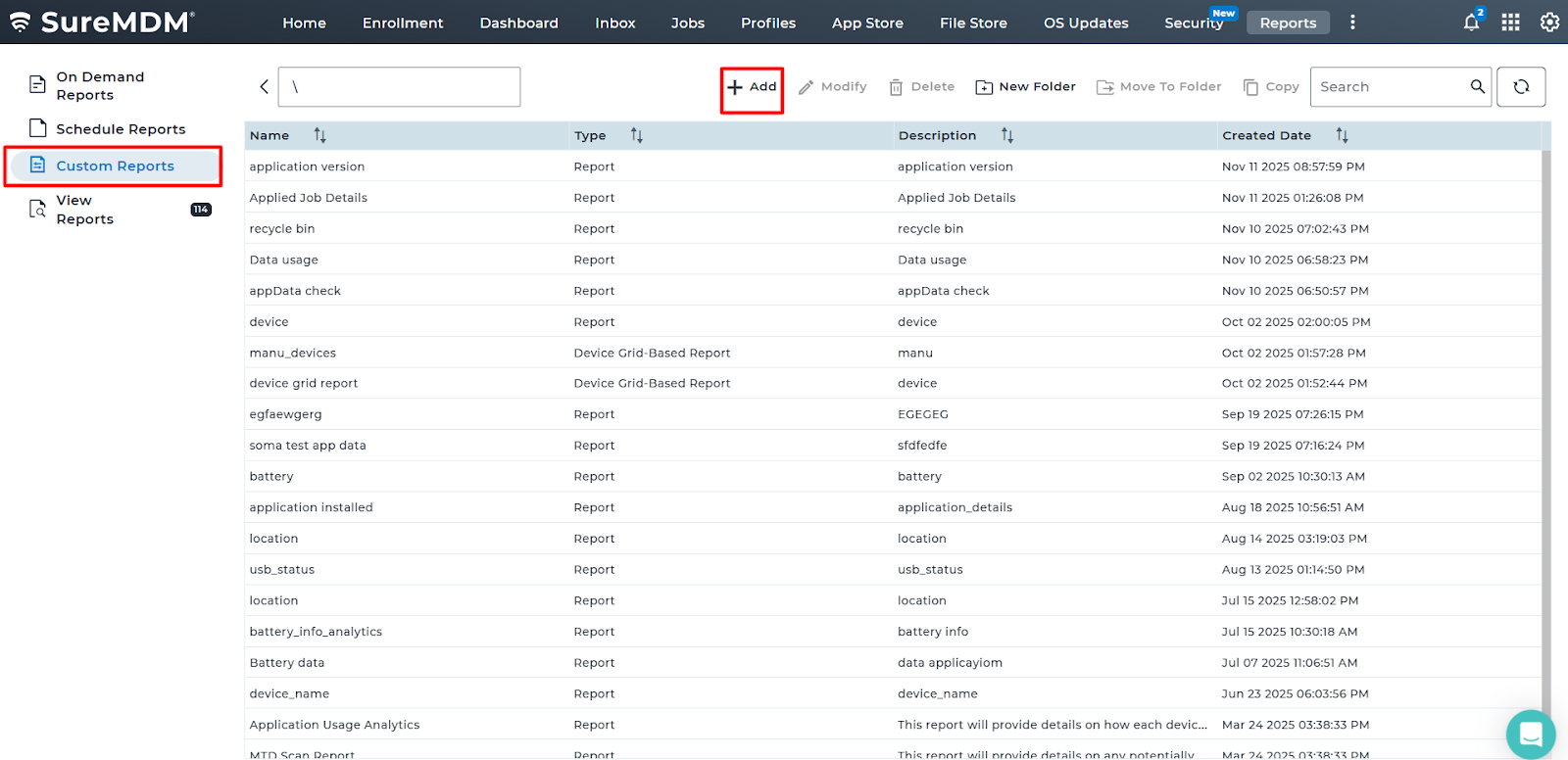Switch to the Dashboard tab
The height and width of the screenshot is (760, 1568).
pyautogui.click(x=518, y=24)
